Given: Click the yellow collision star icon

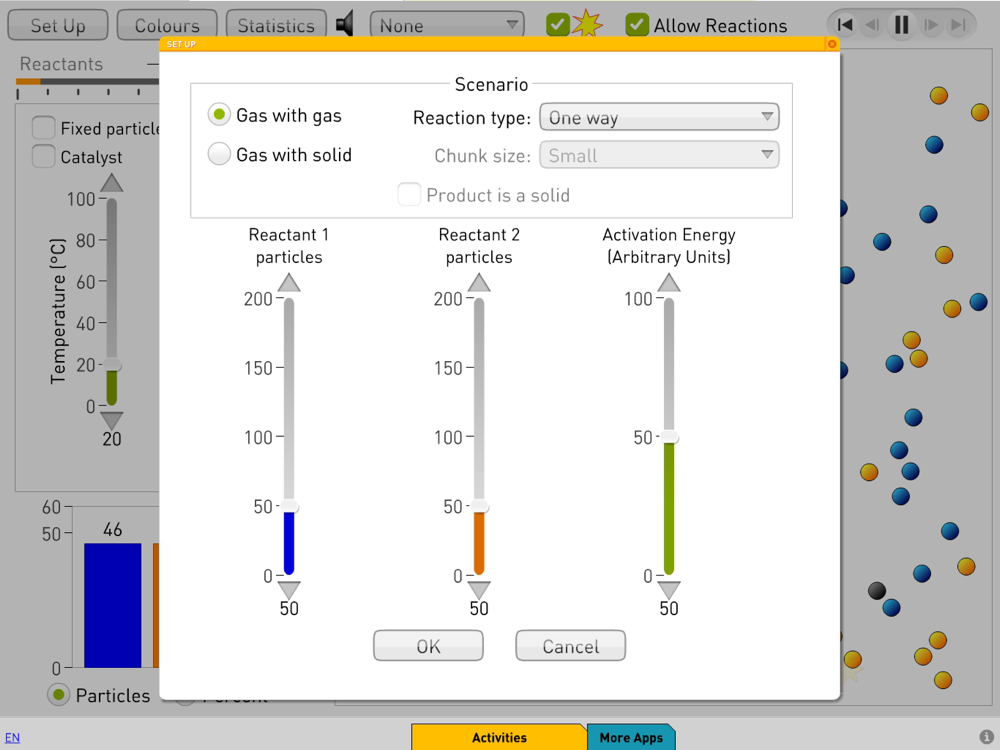Looking at the screenshot, I should pyautogui.click(x=587, y=24).
